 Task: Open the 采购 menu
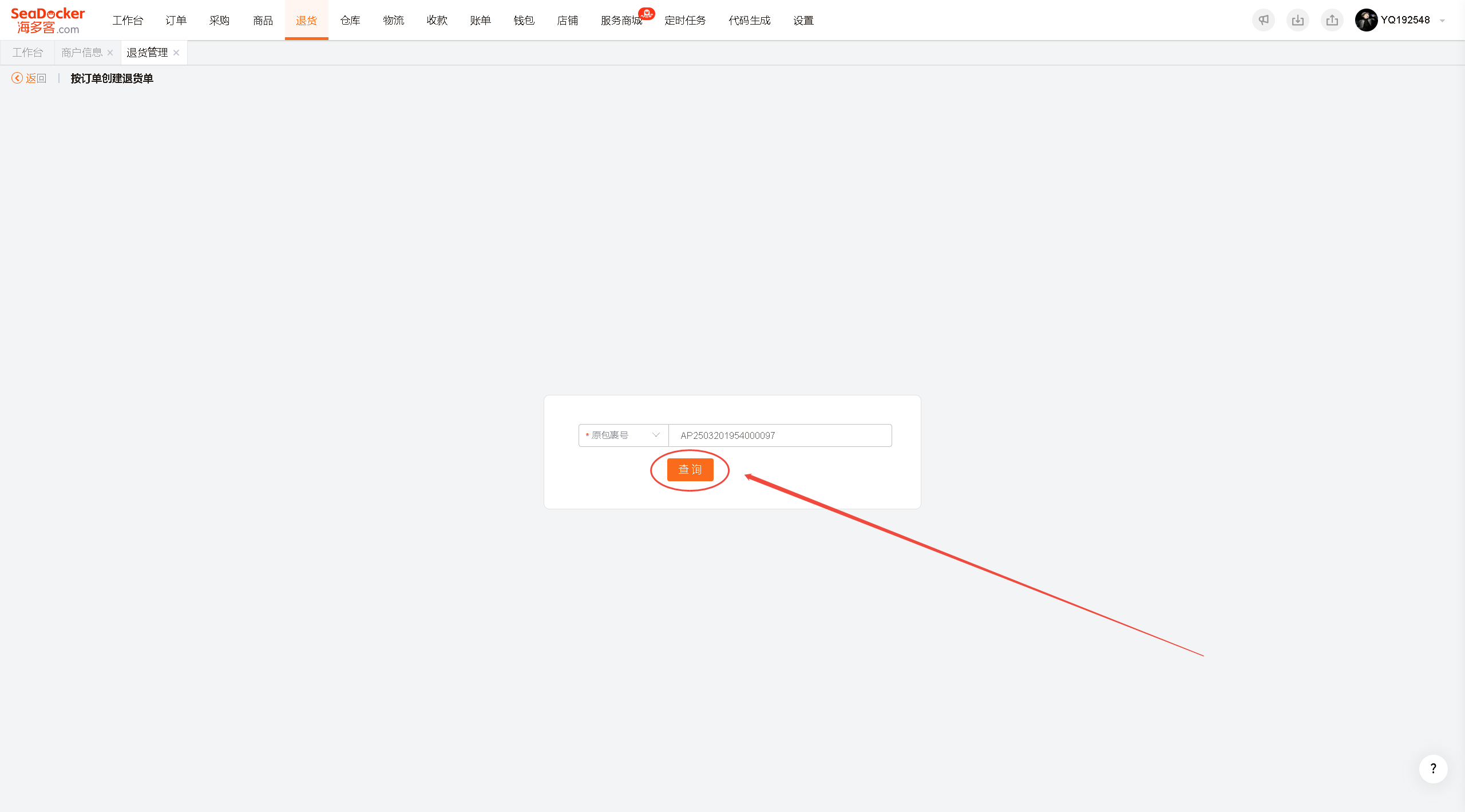coord(220,21)
